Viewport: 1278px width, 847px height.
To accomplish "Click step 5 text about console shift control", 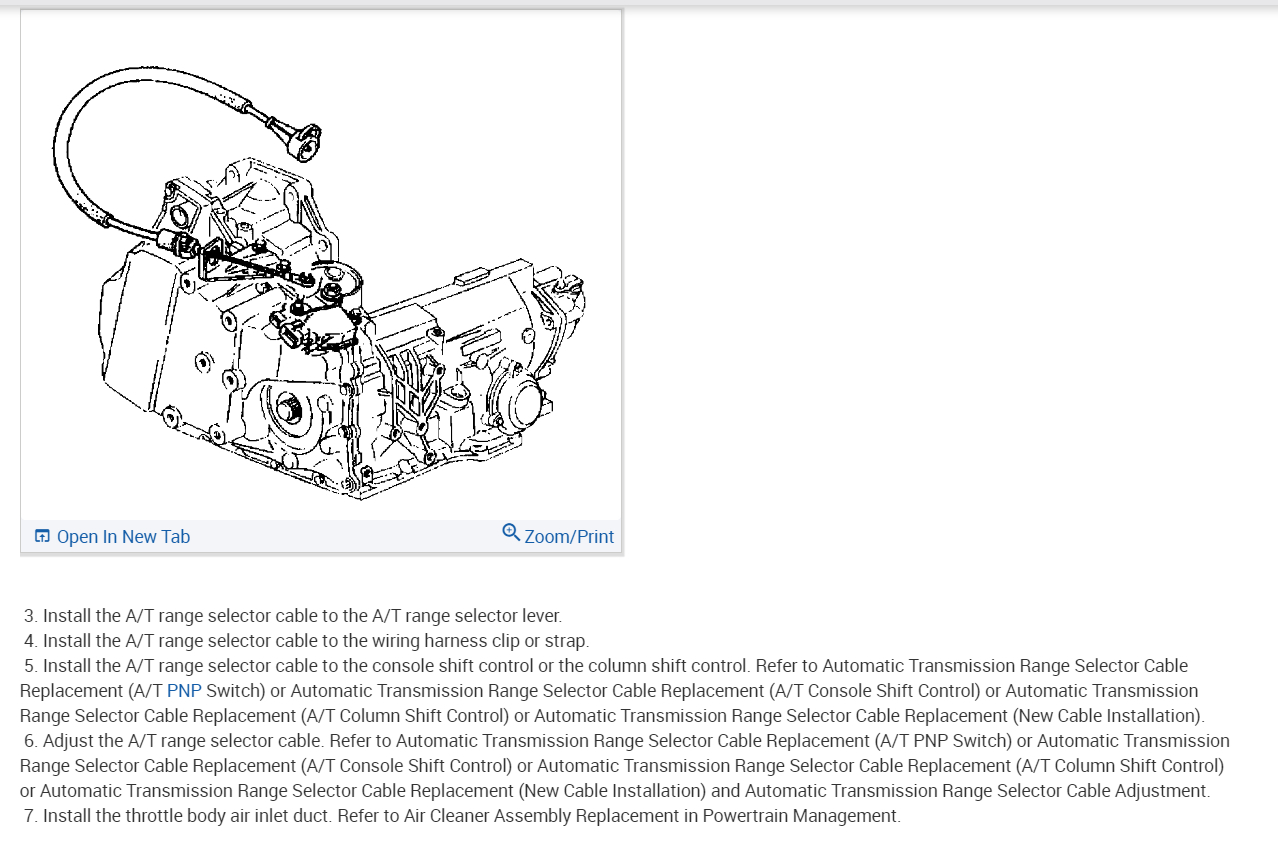I will point(612,691).
